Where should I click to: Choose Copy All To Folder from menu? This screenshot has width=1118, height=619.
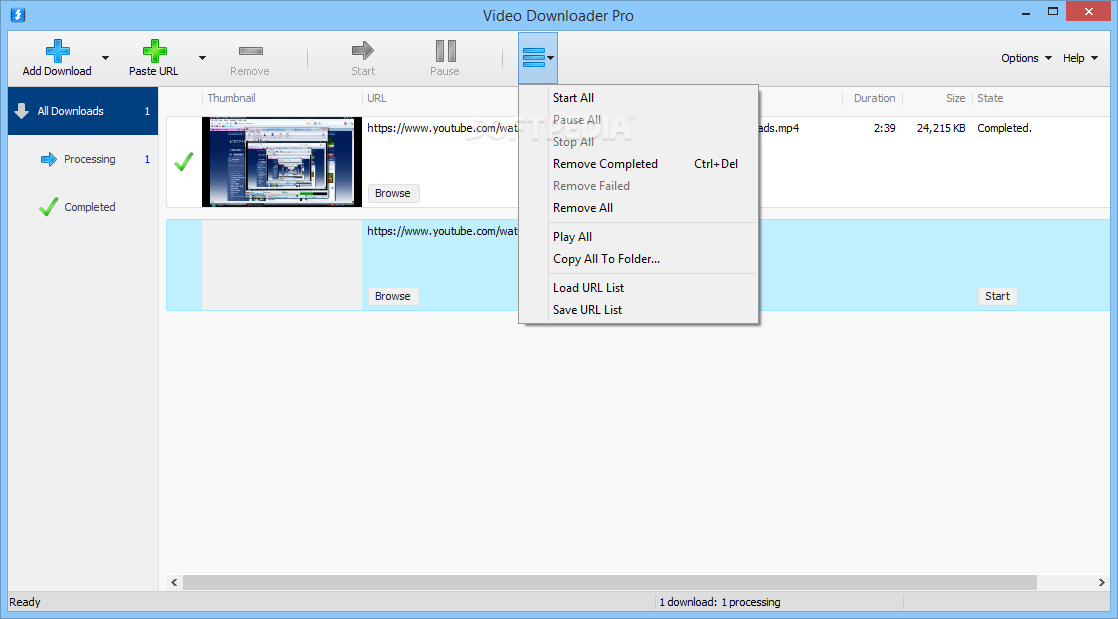(639, 259)
